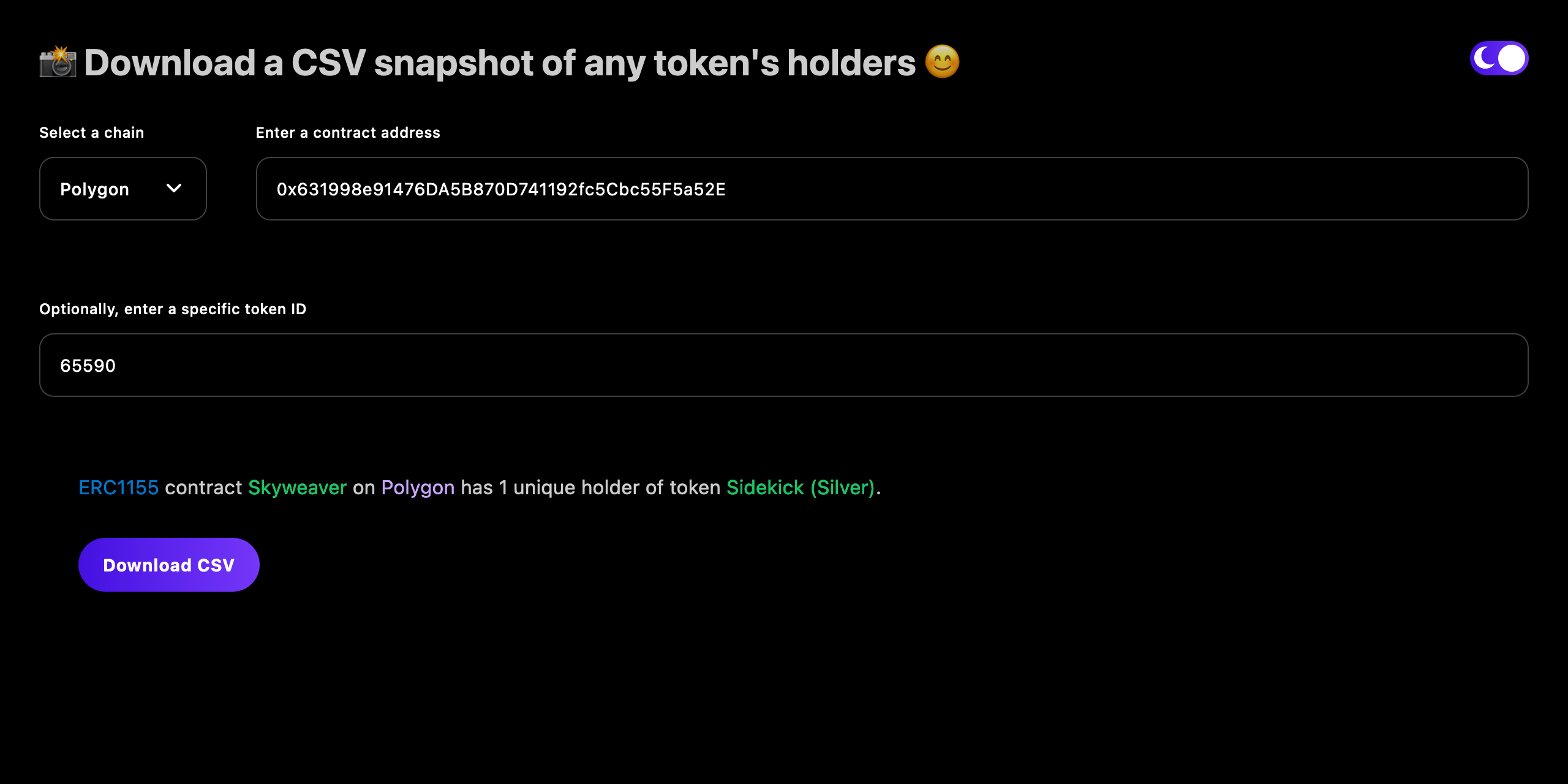Click the 'Enter a contract address' label
Screen dimensions: 1568x784
[x=347, y=132]
